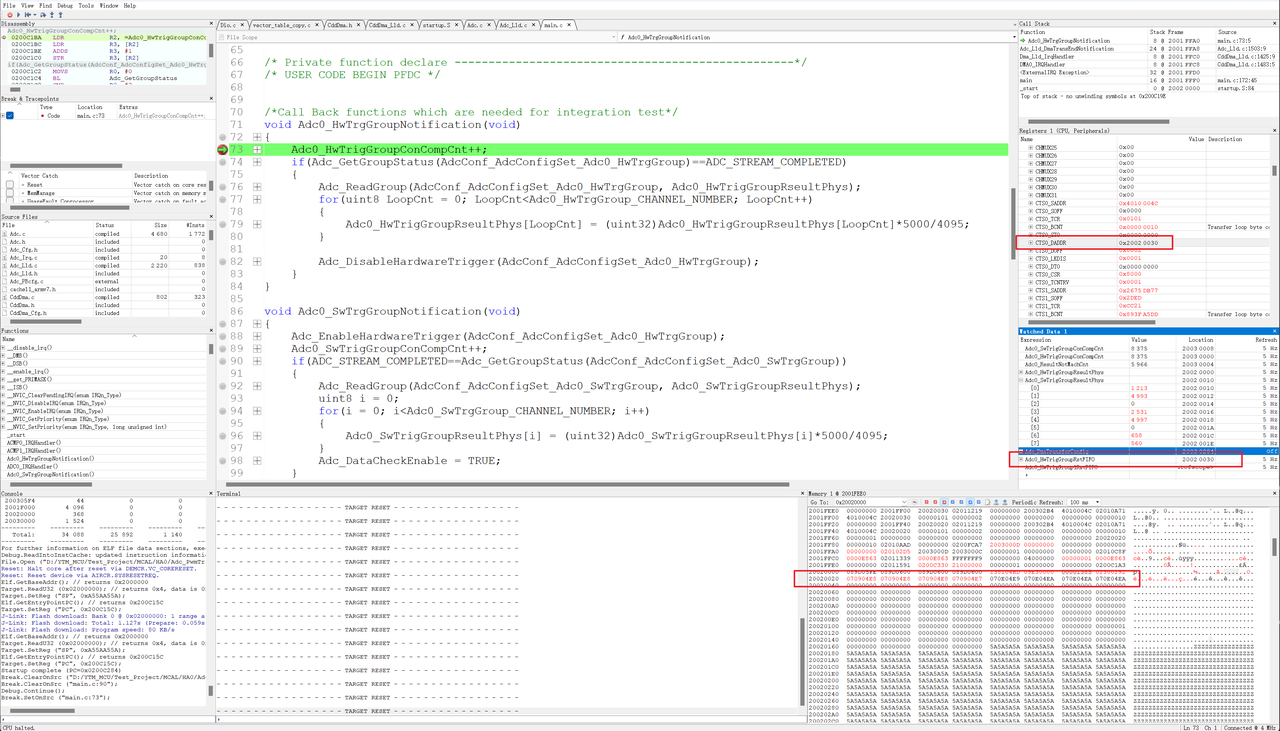Click the Resume play icon in top toolbar

pos(18,15)
